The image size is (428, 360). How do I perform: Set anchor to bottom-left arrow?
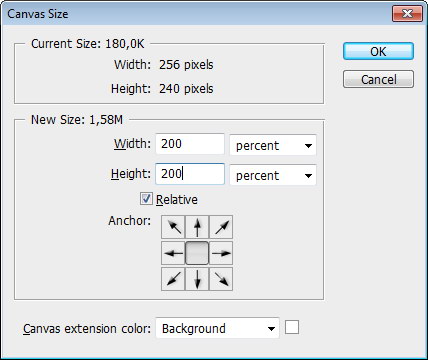pos(173,279)
